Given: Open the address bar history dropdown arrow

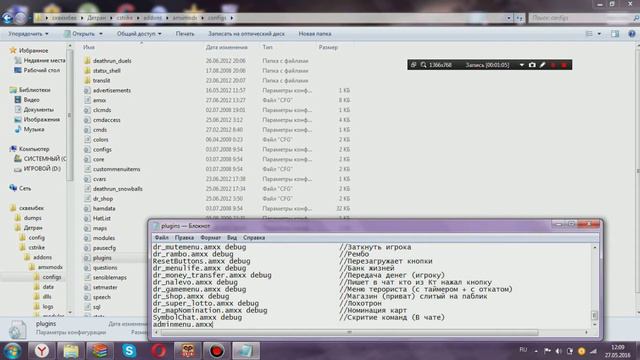Looking at the screenshot, I should (x=509, y=18).
